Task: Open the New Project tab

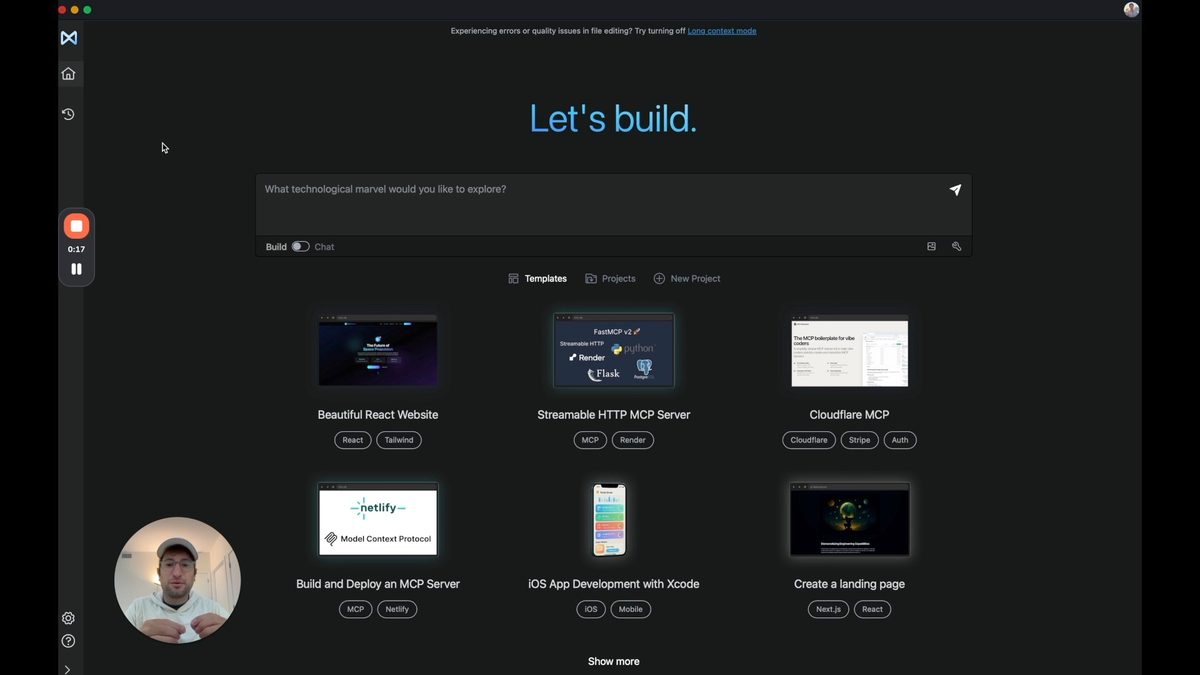Action: click(x=687, y=279)
